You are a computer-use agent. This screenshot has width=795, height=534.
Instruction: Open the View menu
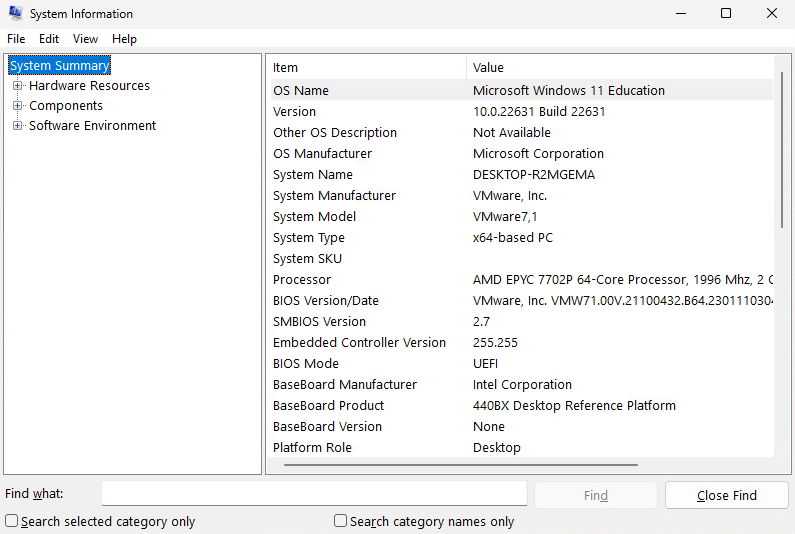(85, 39)
